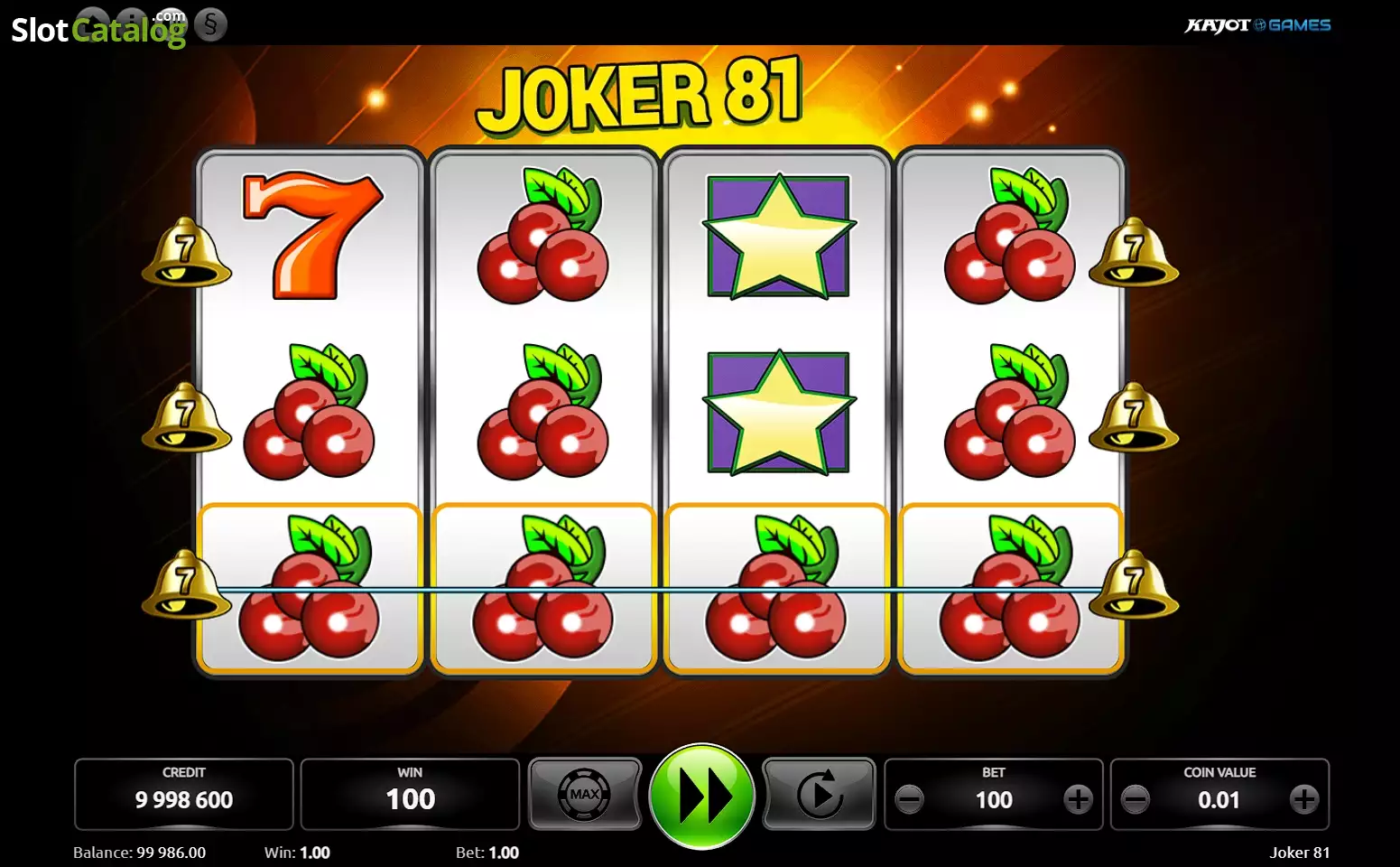
Task: Open the Kajot Games logo link
Action: [x=1257, y=25]
